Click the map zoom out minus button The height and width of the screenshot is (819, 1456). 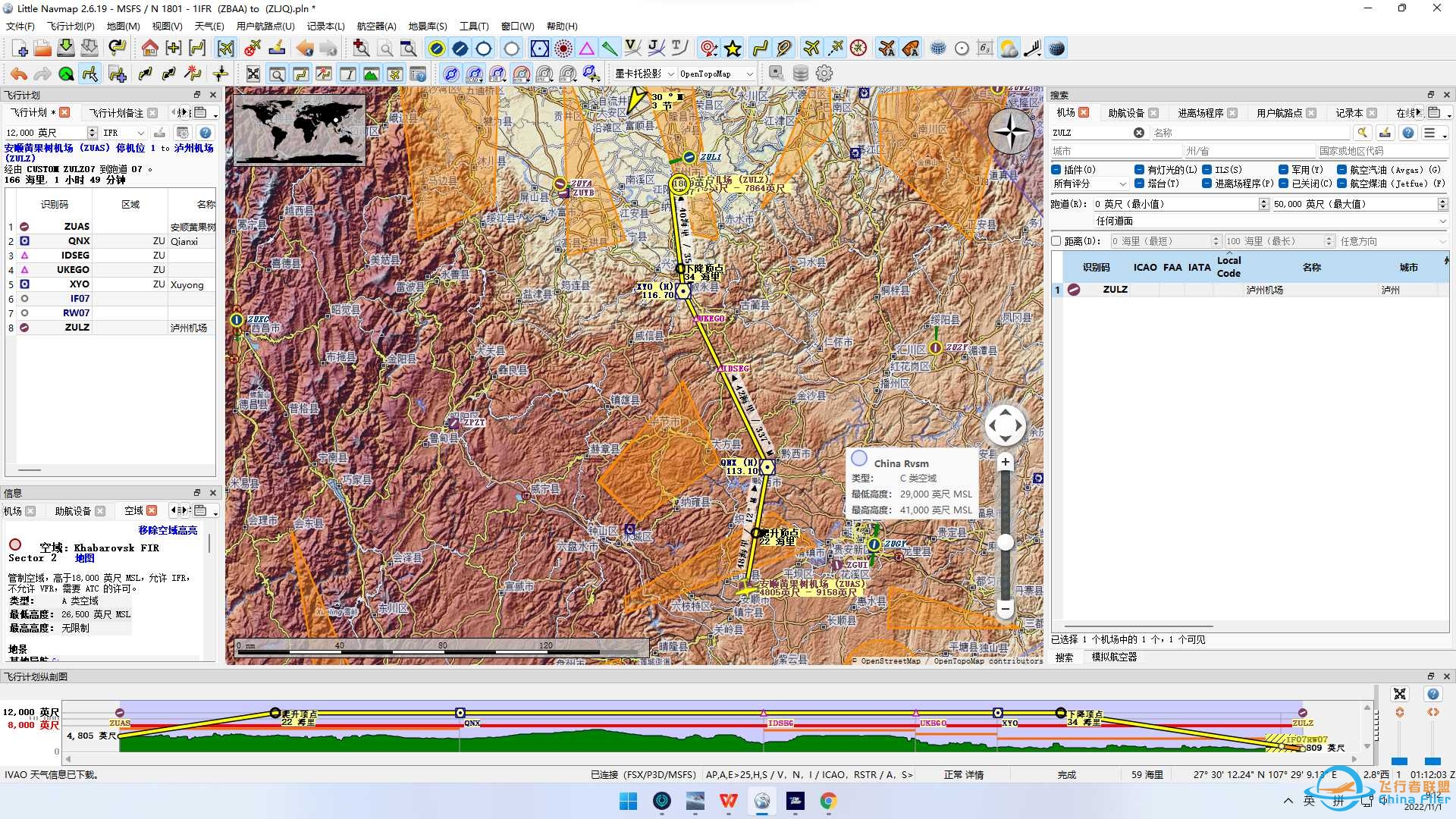(x=1005, y=608)
